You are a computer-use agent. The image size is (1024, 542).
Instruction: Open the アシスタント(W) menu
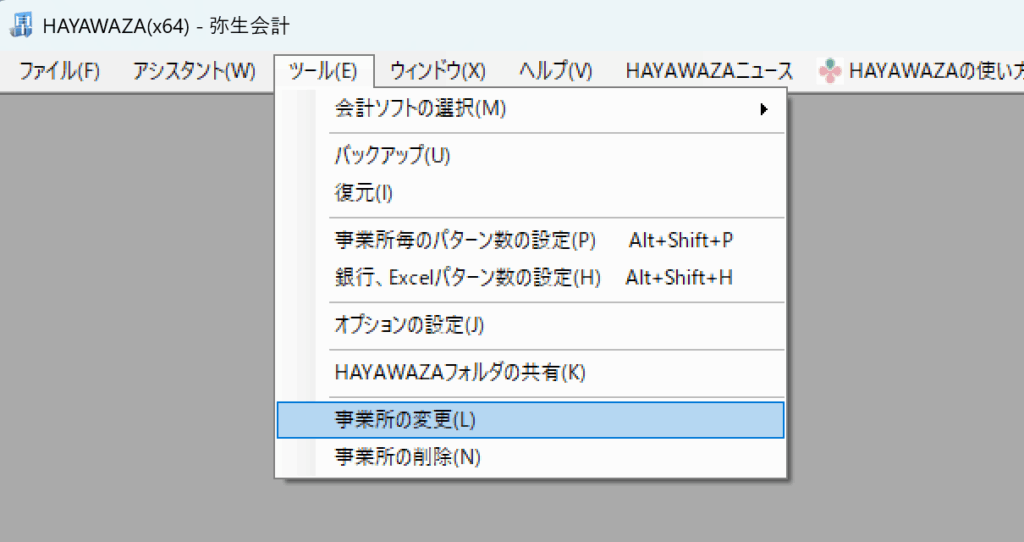coord(194,71)
